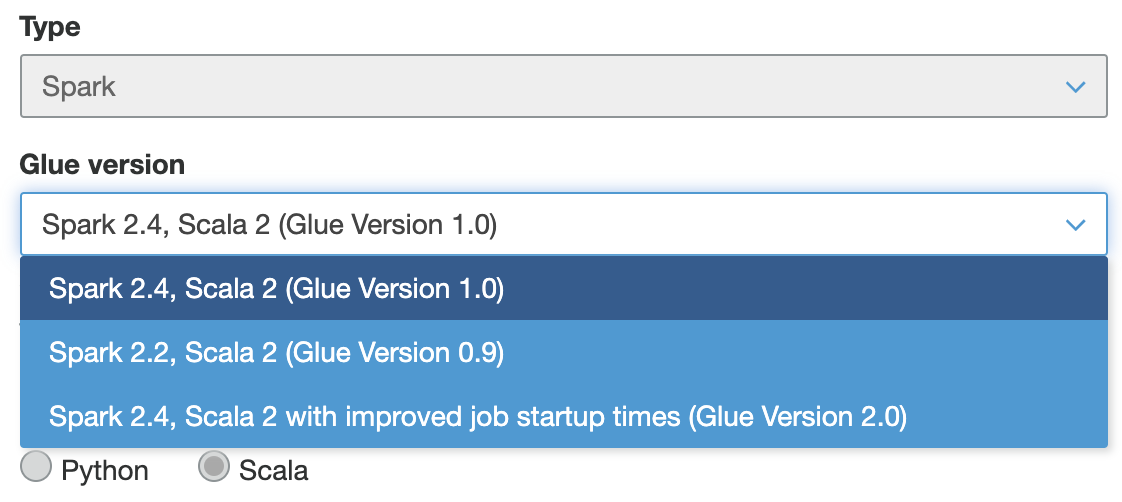Select the middle entry mentioning Spark 2.2

click(564, 353)
